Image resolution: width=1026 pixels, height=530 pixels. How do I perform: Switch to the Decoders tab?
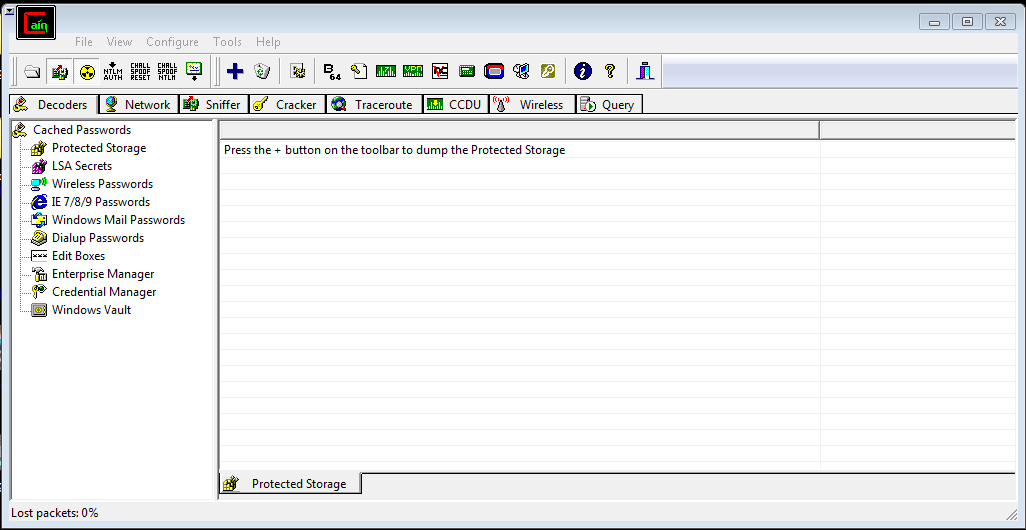tap(54, 105)
